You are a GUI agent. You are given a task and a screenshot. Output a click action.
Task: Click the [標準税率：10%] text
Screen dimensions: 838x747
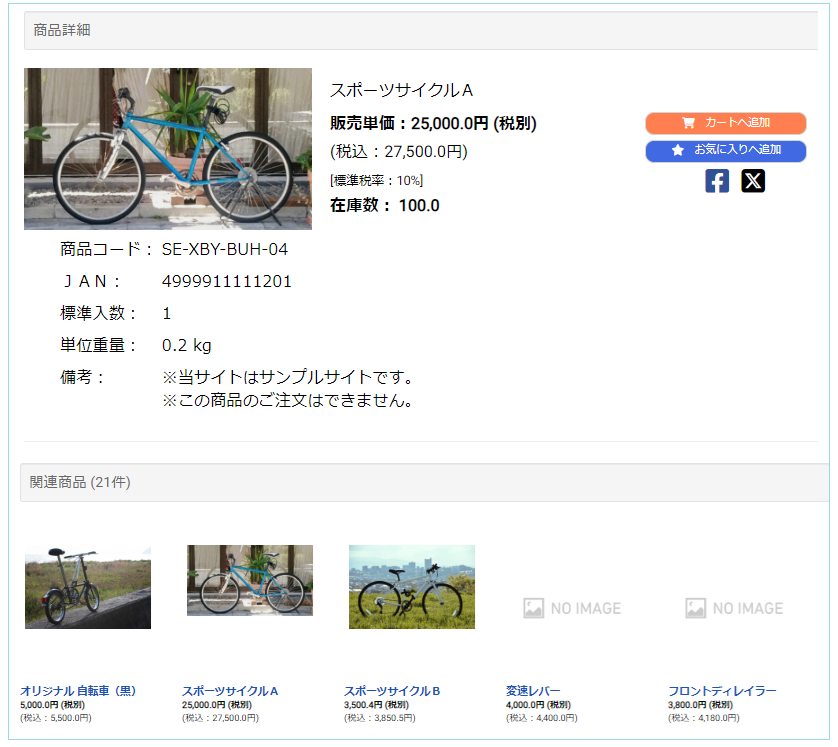point(376,181)
